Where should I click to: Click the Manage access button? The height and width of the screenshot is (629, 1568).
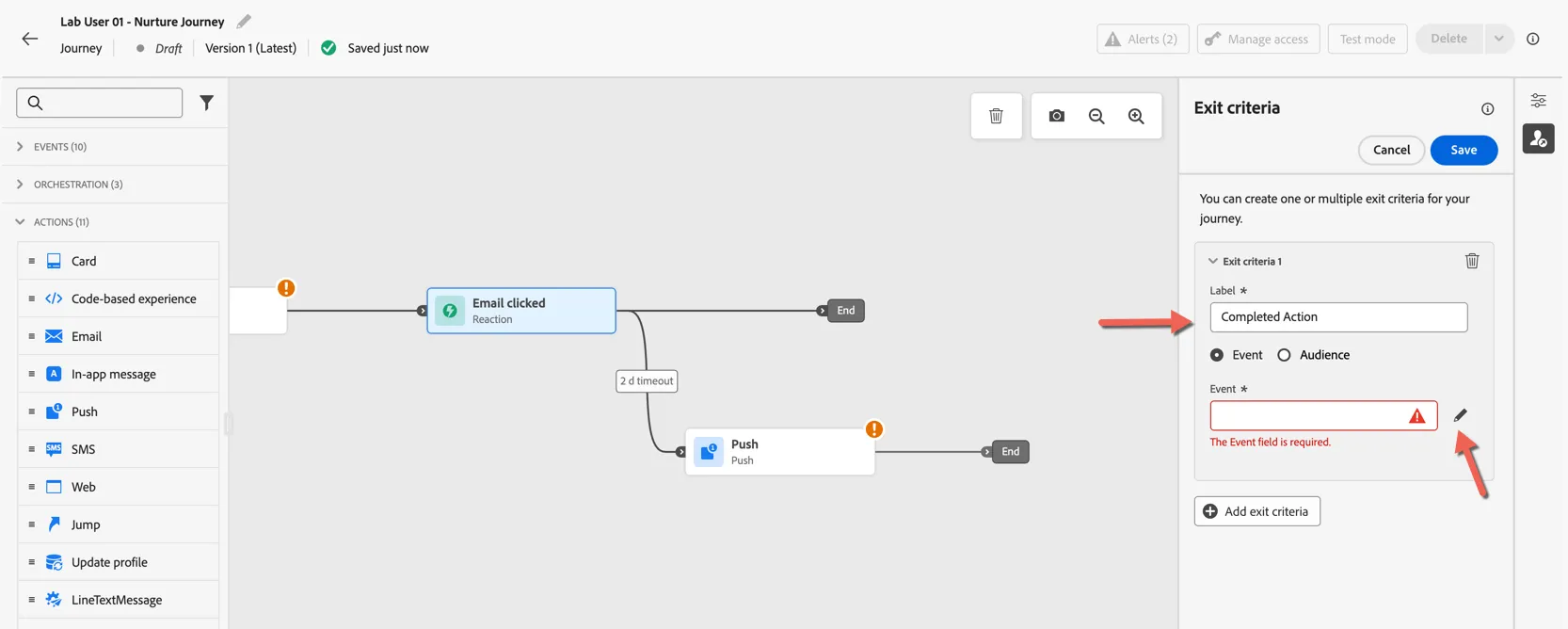(x=1258, y=39)
